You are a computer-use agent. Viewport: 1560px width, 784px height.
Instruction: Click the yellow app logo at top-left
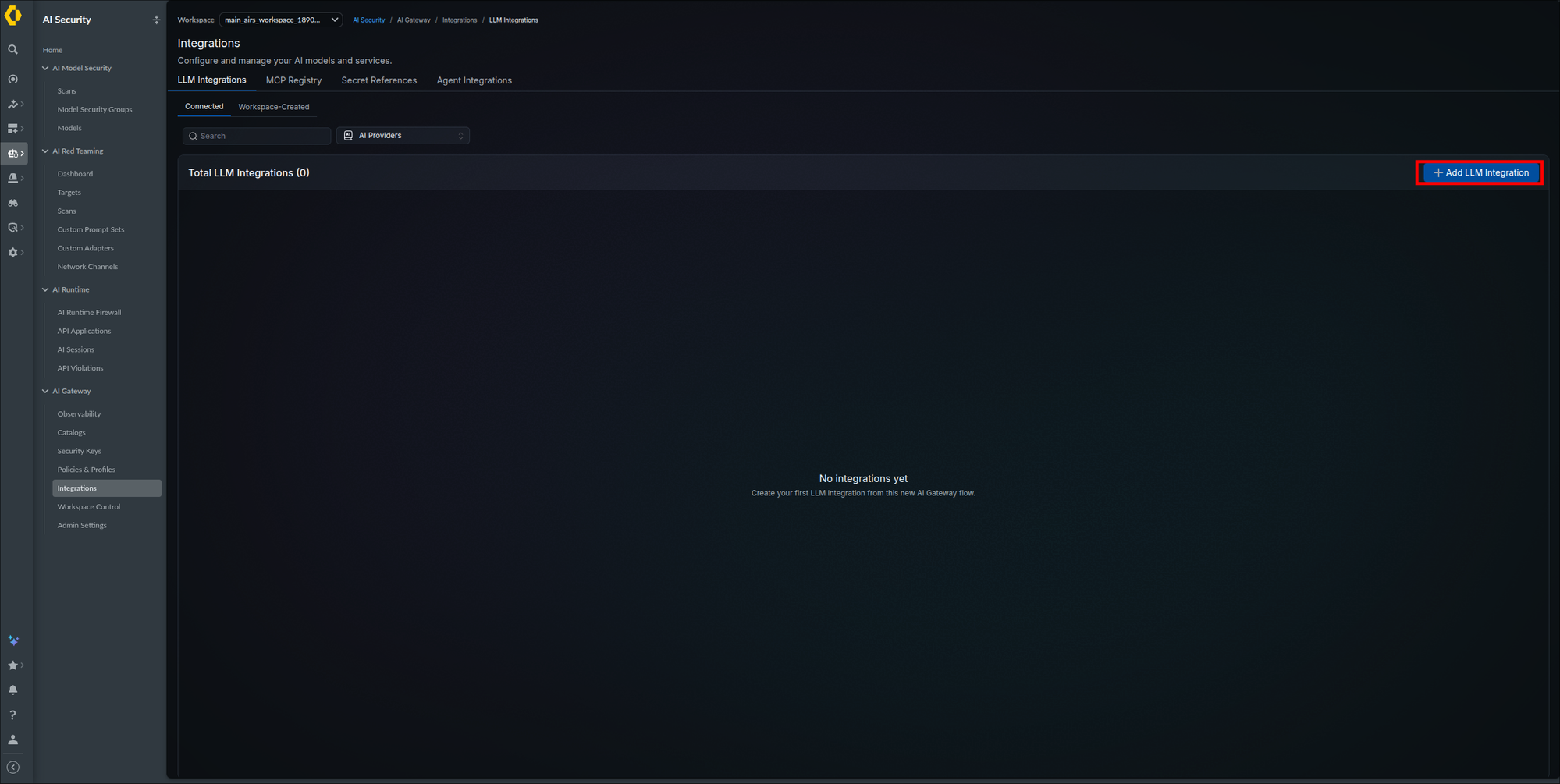(13, 16)
